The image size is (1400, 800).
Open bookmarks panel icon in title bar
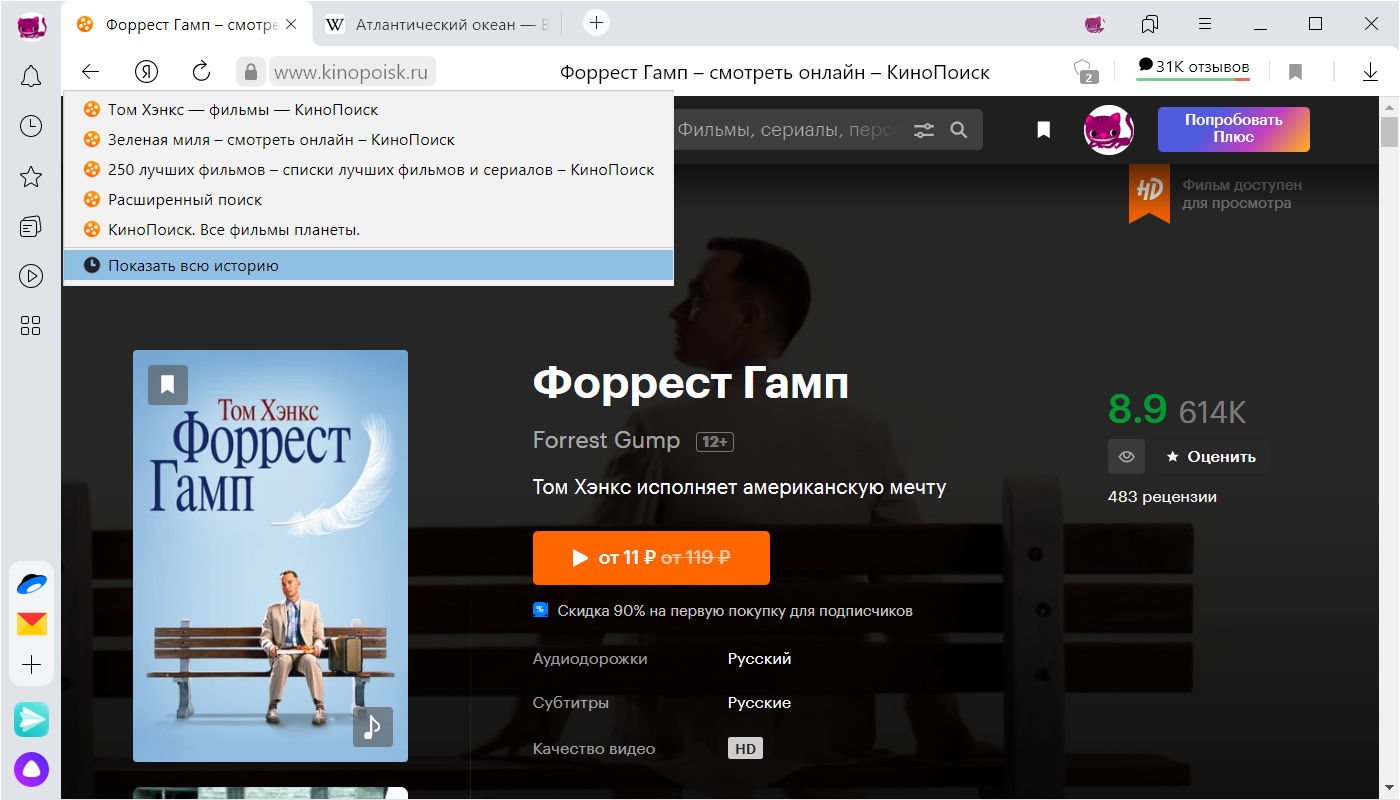[x=1150, y=24]
